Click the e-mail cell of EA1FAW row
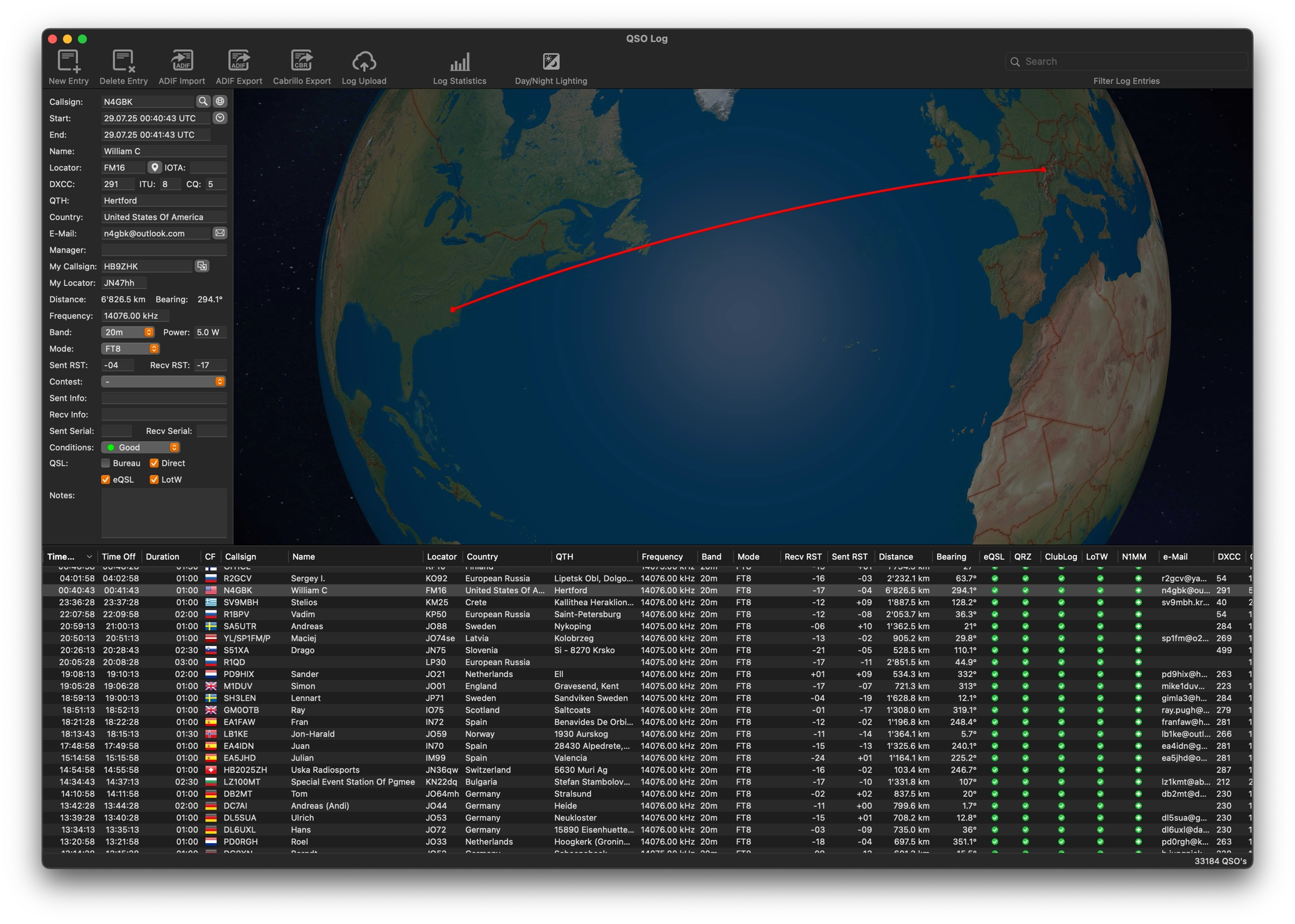This screenshot has width=1295, height=924. pyautogui.click(x=1185, y=722)
